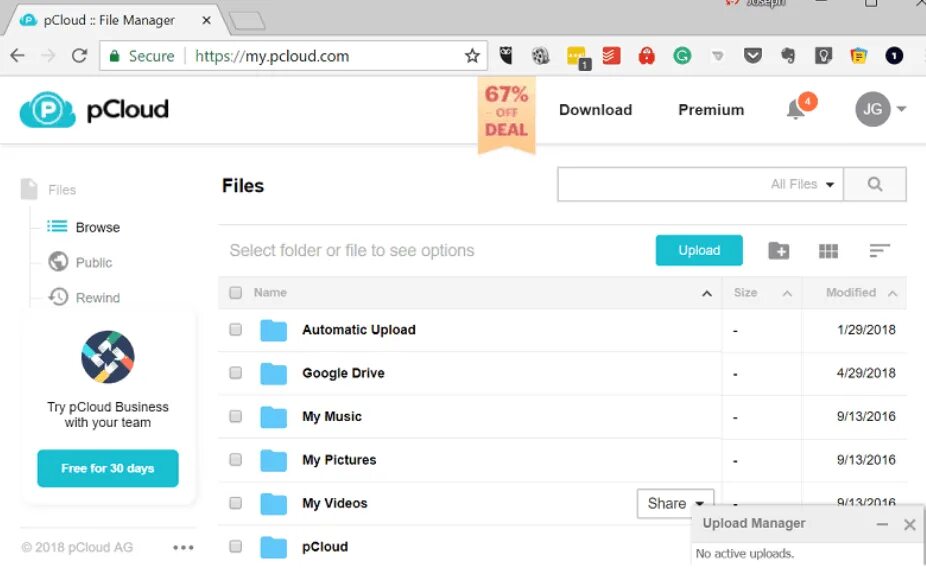Open the Premium menu item

point(711,110)
